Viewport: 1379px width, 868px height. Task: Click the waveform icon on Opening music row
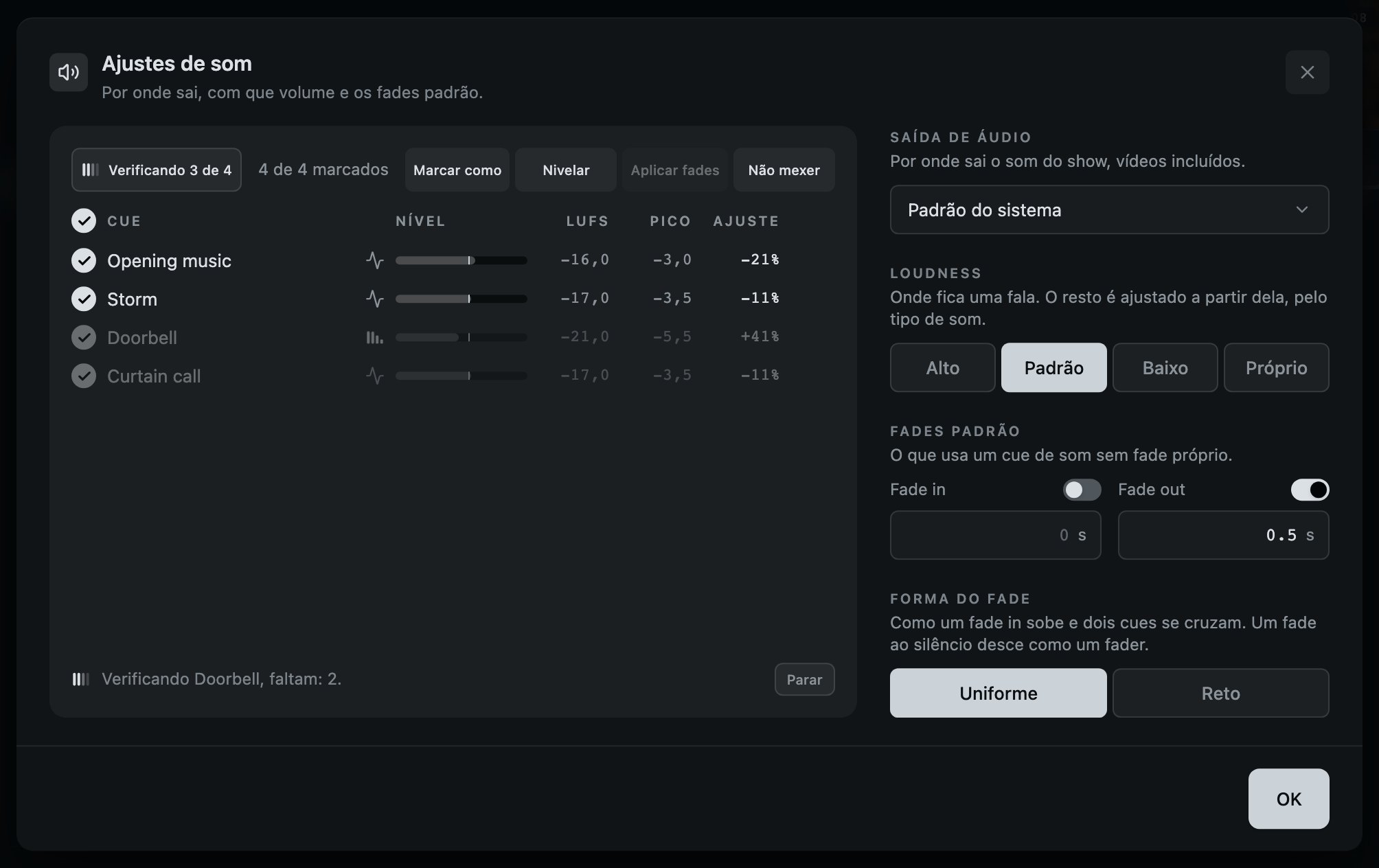point(374,260)
